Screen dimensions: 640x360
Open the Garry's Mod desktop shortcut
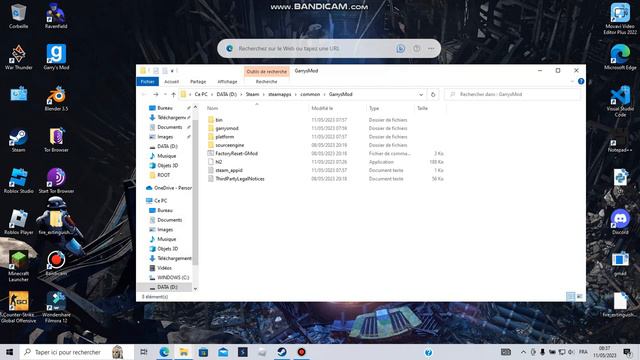(56, 57)
